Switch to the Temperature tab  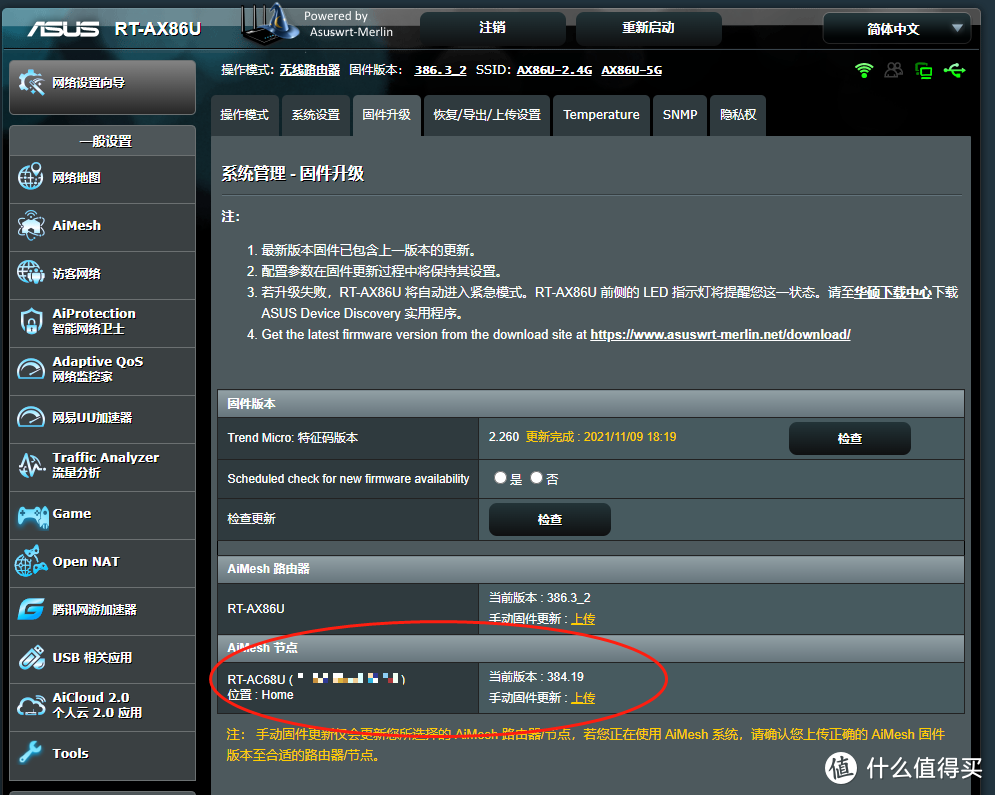601,115
